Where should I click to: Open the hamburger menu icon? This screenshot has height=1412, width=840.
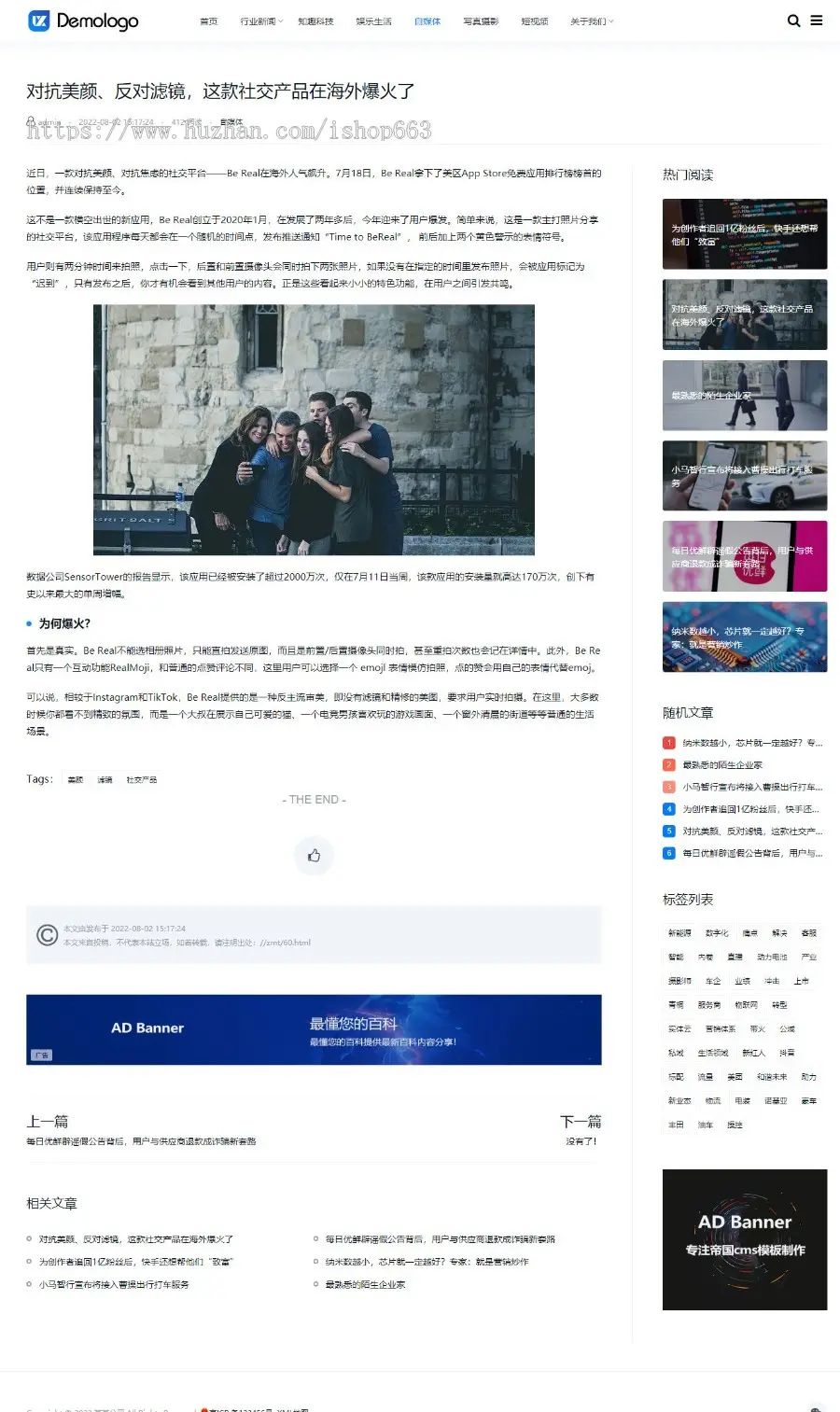pos(817,21)
